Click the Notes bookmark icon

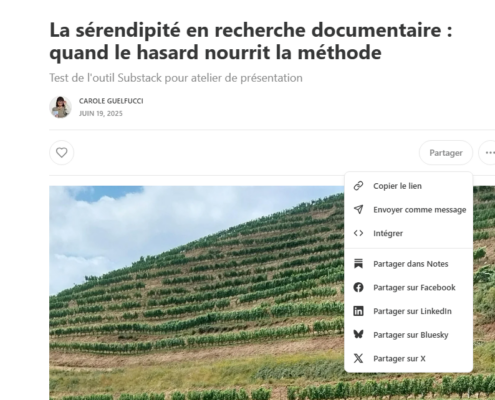[x=358, y=264]
